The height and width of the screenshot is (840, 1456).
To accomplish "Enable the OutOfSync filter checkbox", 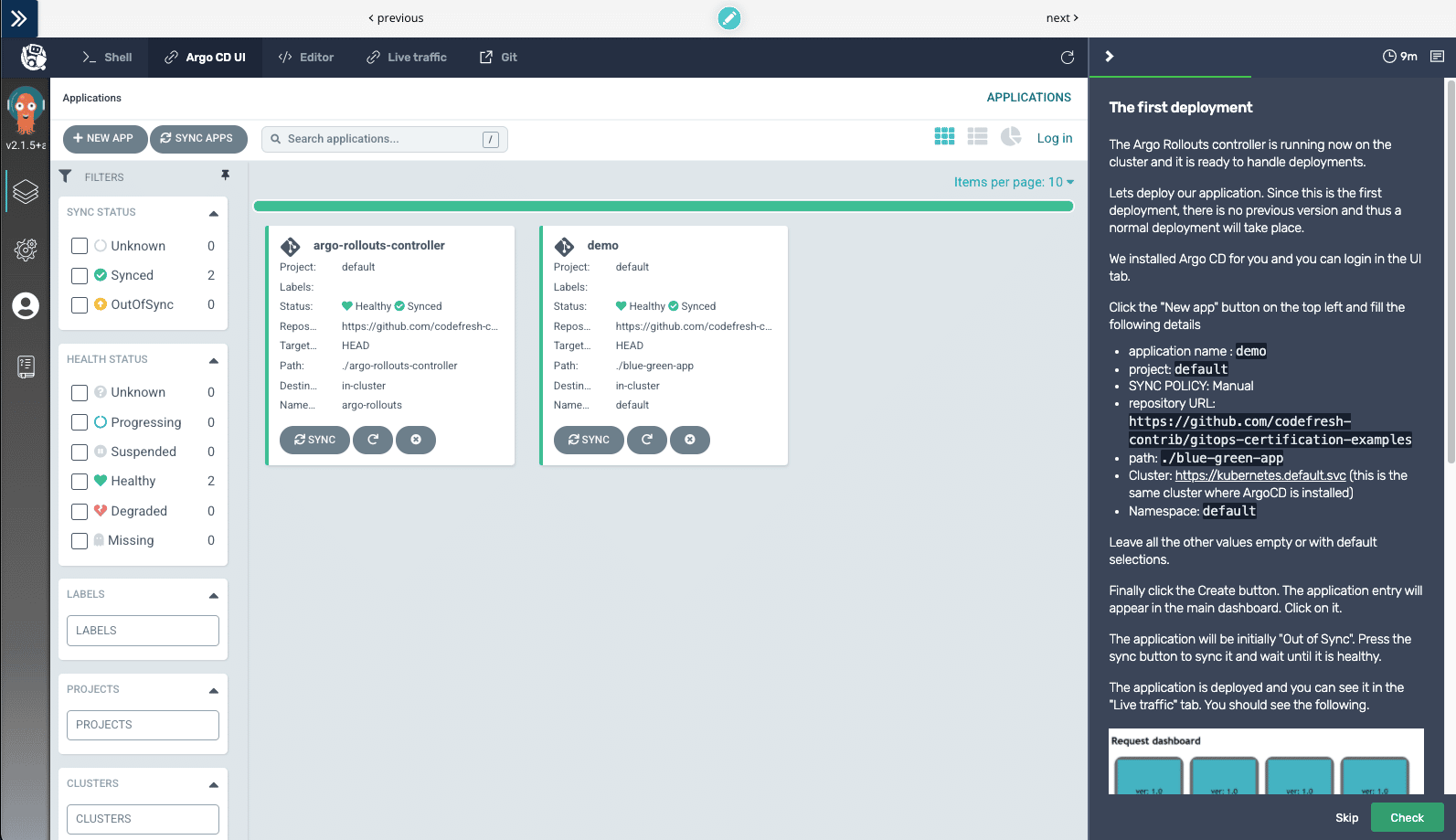I will (80, 304).
